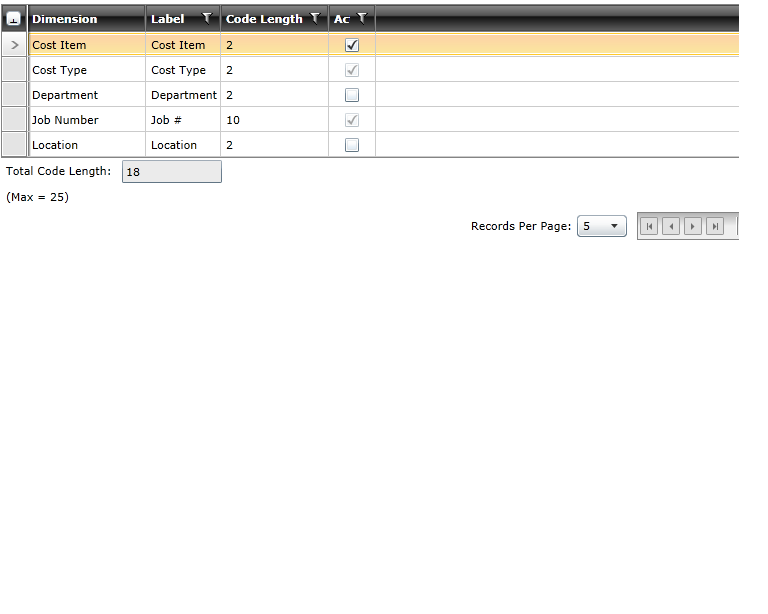Open the Code Length column filter icon
Viewport: 768px width, 614px height.
315,18
